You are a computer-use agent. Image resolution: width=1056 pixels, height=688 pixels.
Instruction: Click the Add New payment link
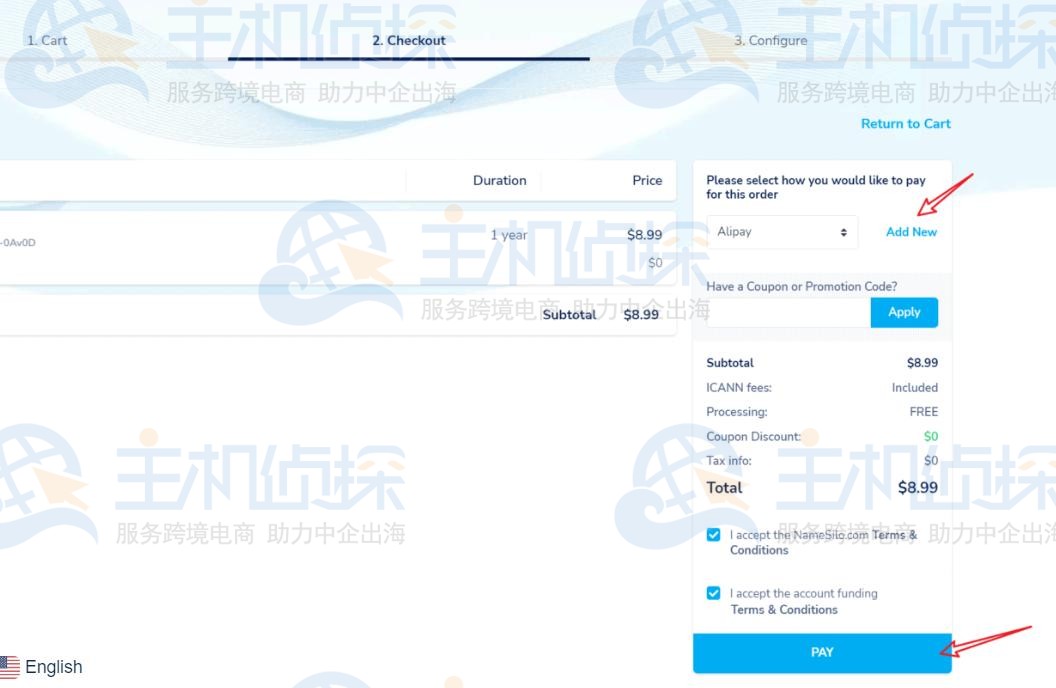pyautogui.click(x=911, y=231)
